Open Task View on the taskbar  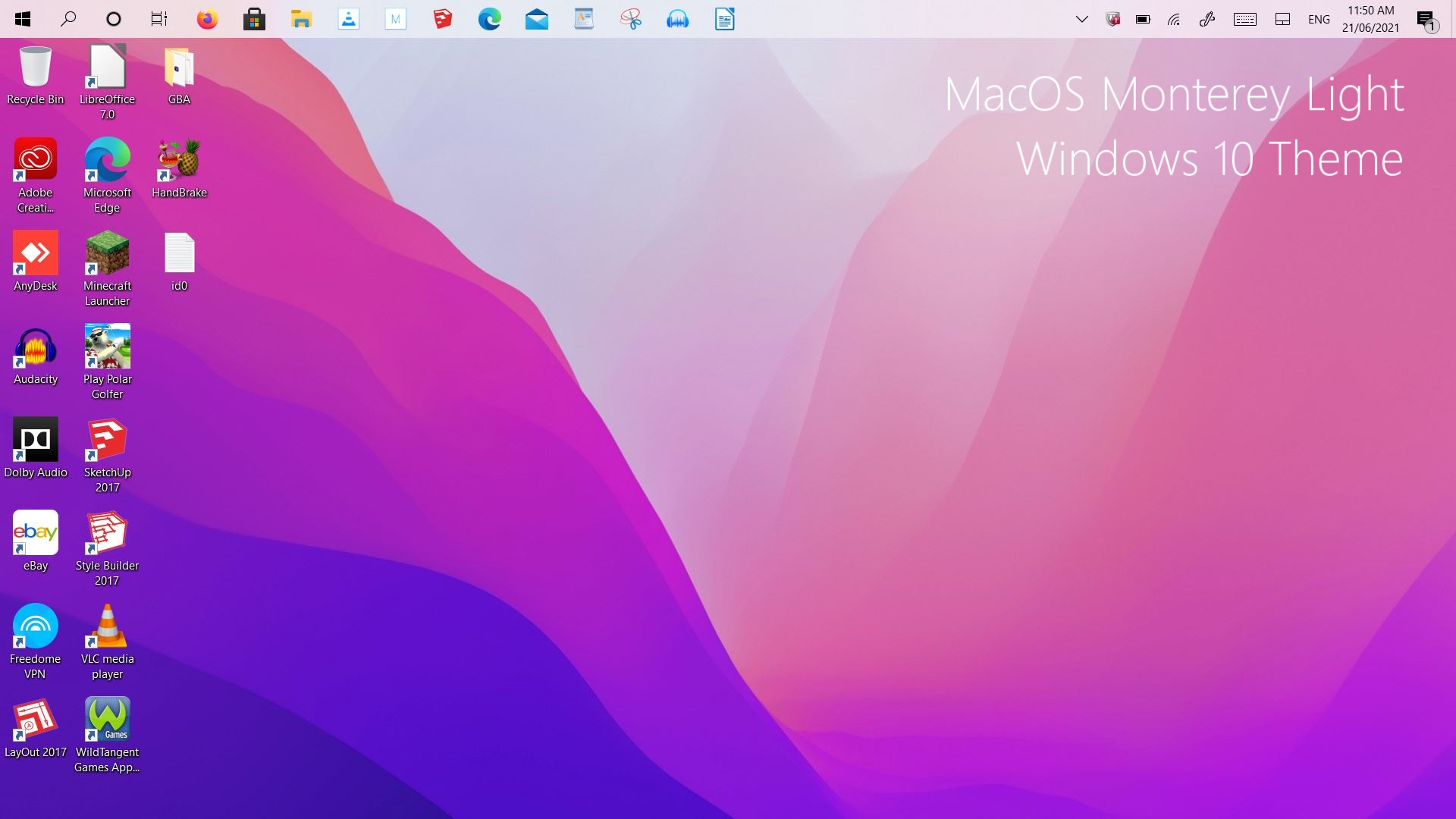pyautogui.click(x=159, y=19)
